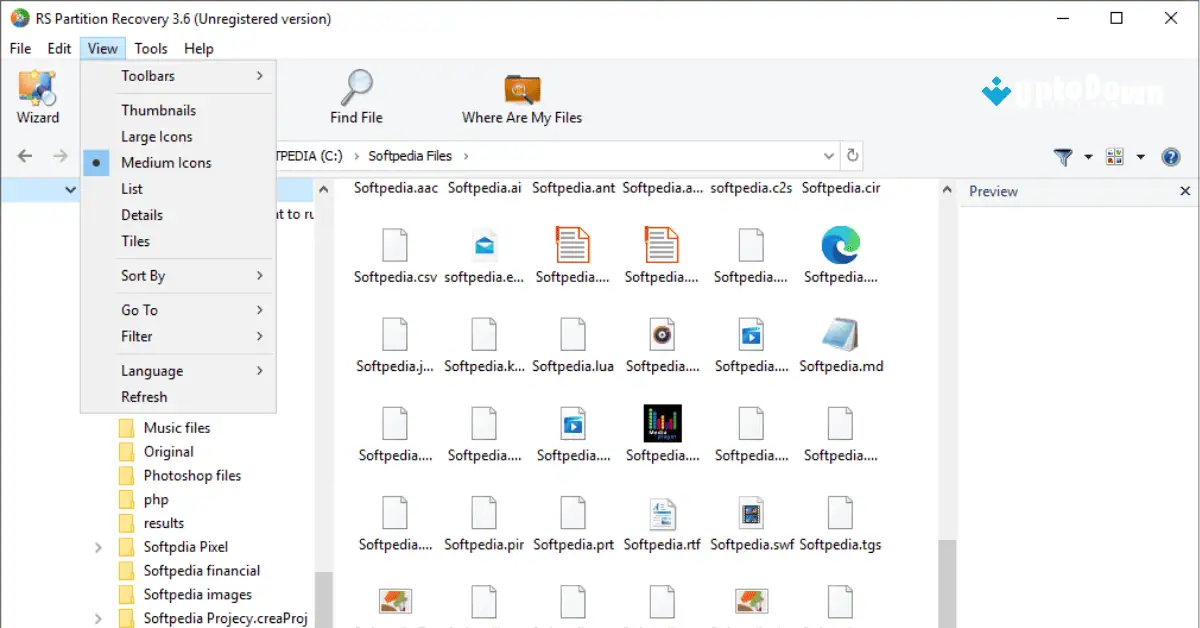Screen dimensions: 1200x628
Task: Apply a filter using the funnel icon
Action: click(x=1063, y=157)
